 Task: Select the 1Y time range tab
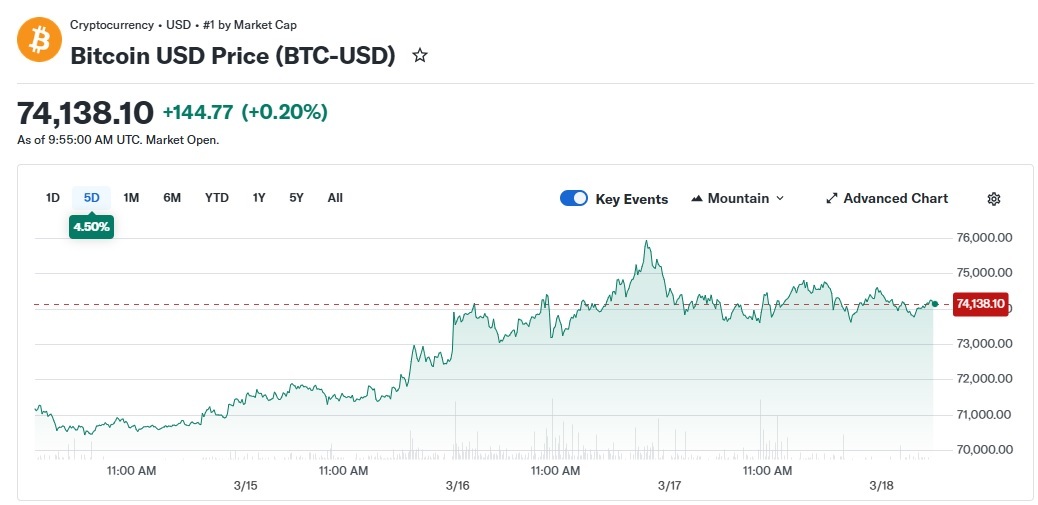(x=259, y=198)
